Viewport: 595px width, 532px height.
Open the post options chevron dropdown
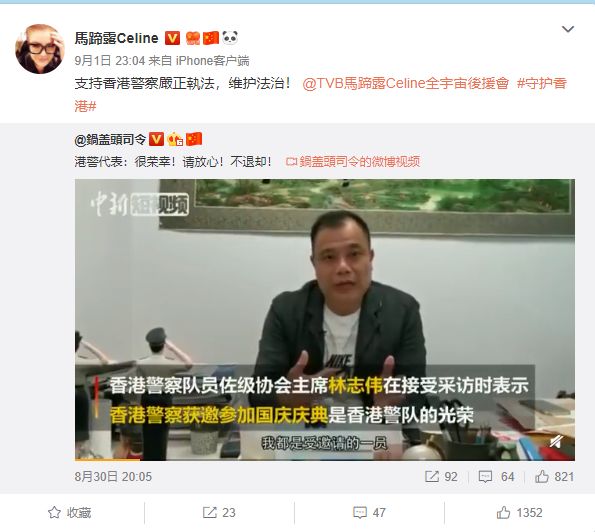(x=567, y=29)
